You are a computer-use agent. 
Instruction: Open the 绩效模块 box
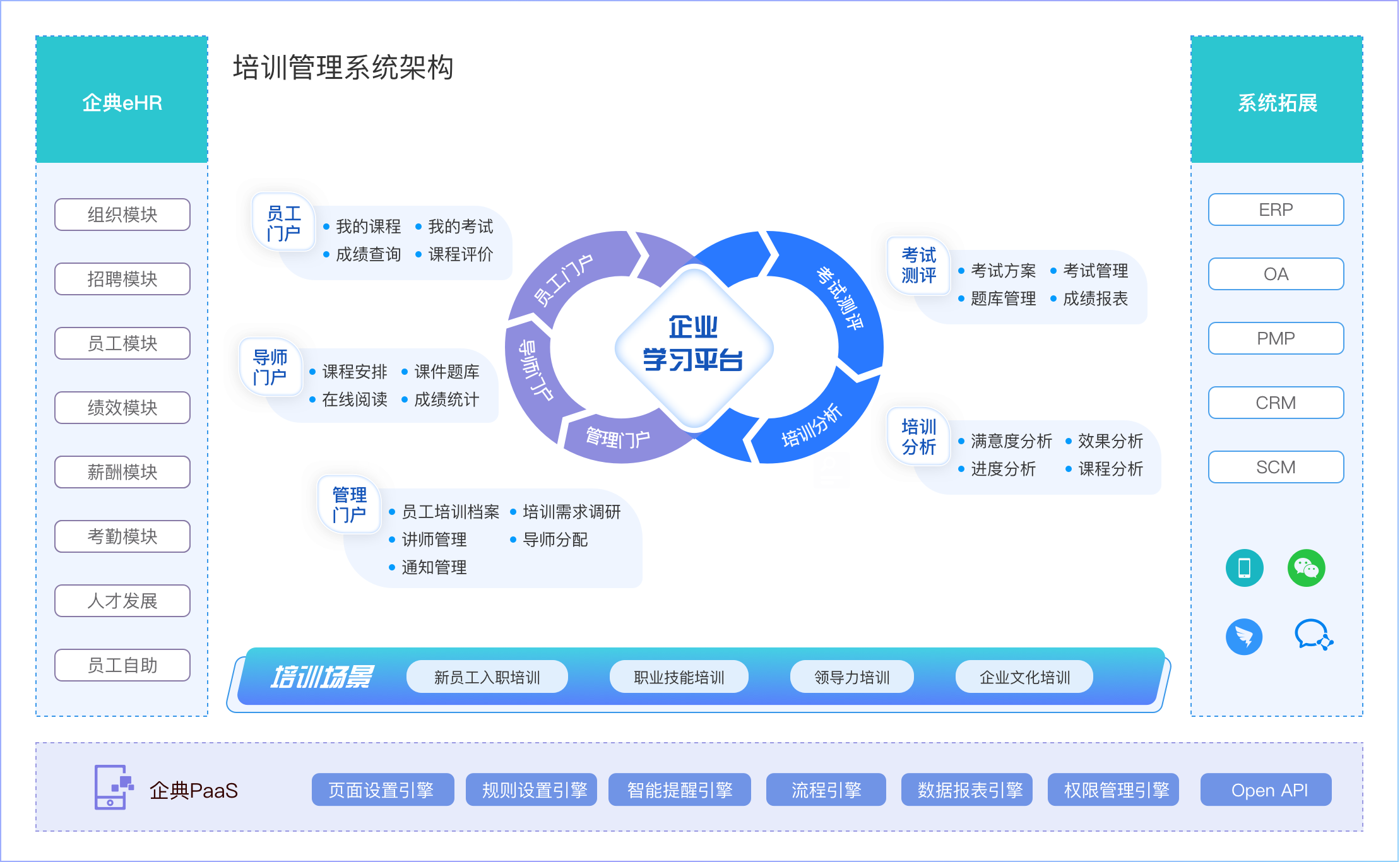pyautogui.click(x=122, y=408)
